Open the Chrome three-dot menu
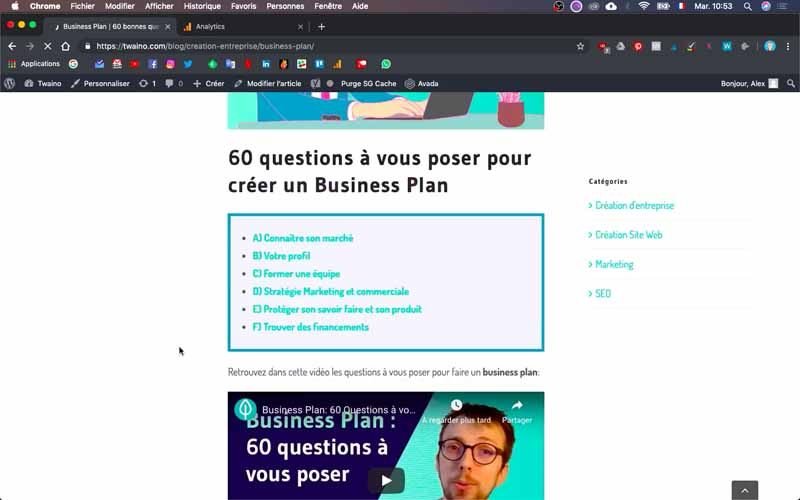 point(788,46)
